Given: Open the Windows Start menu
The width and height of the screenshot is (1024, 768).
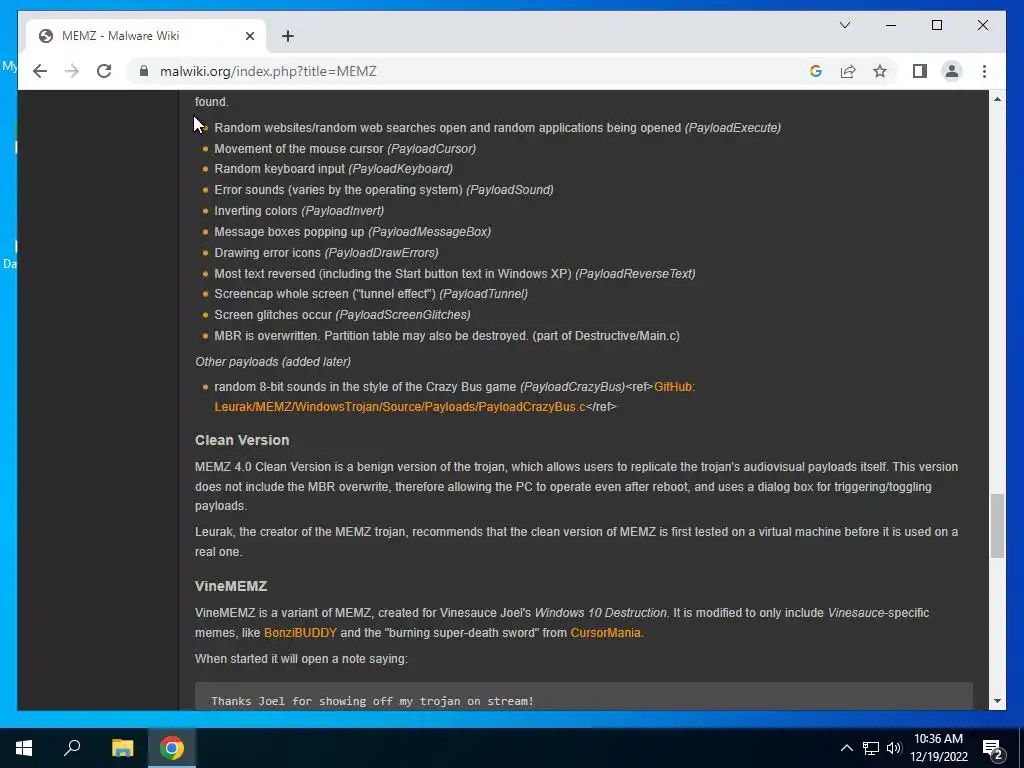Looking at the screenshot, I should [x=24, y=748].
